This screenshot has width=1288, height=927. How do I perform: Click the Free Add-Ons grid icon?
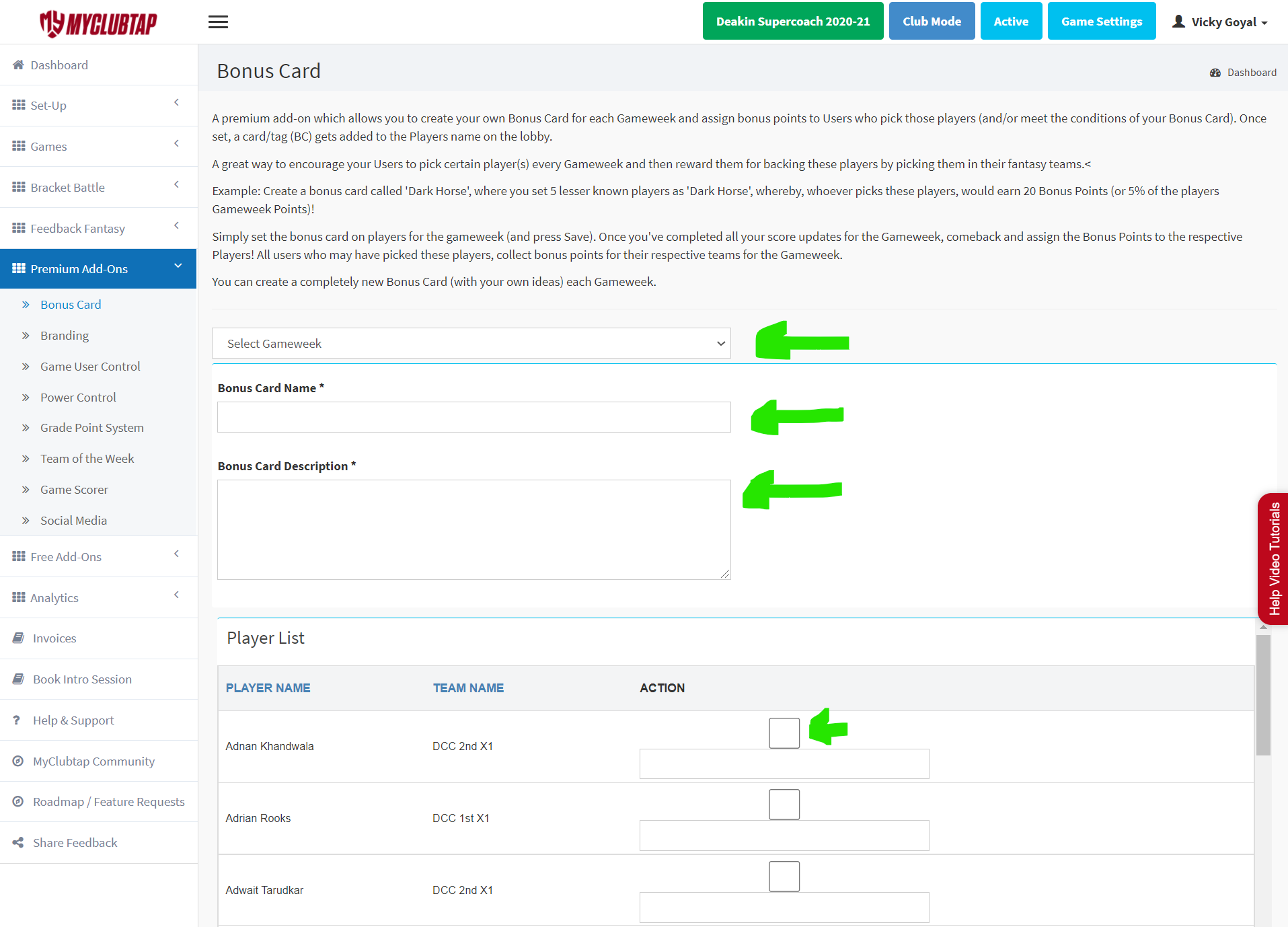[x=18, y=556]
